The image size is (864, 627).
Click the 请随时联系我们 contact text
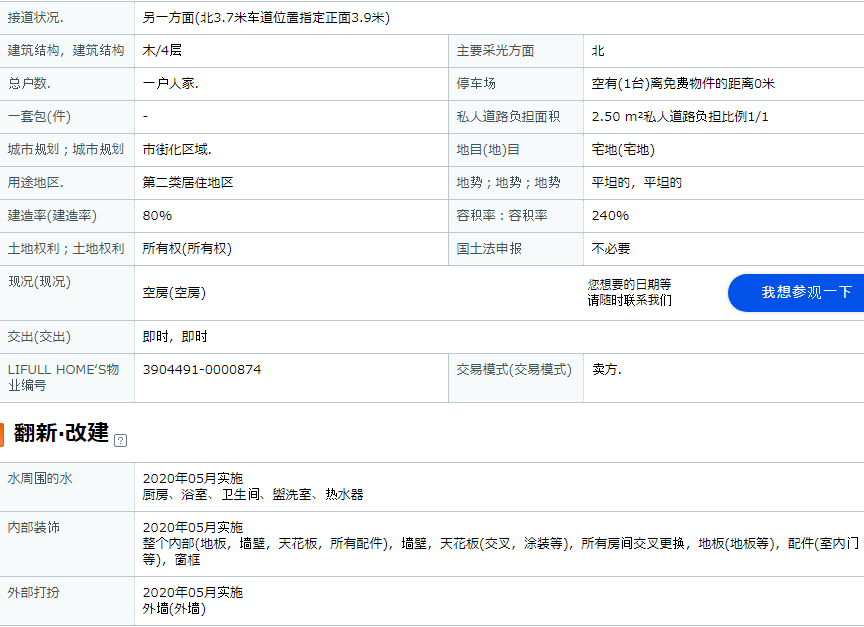point(629,300)
